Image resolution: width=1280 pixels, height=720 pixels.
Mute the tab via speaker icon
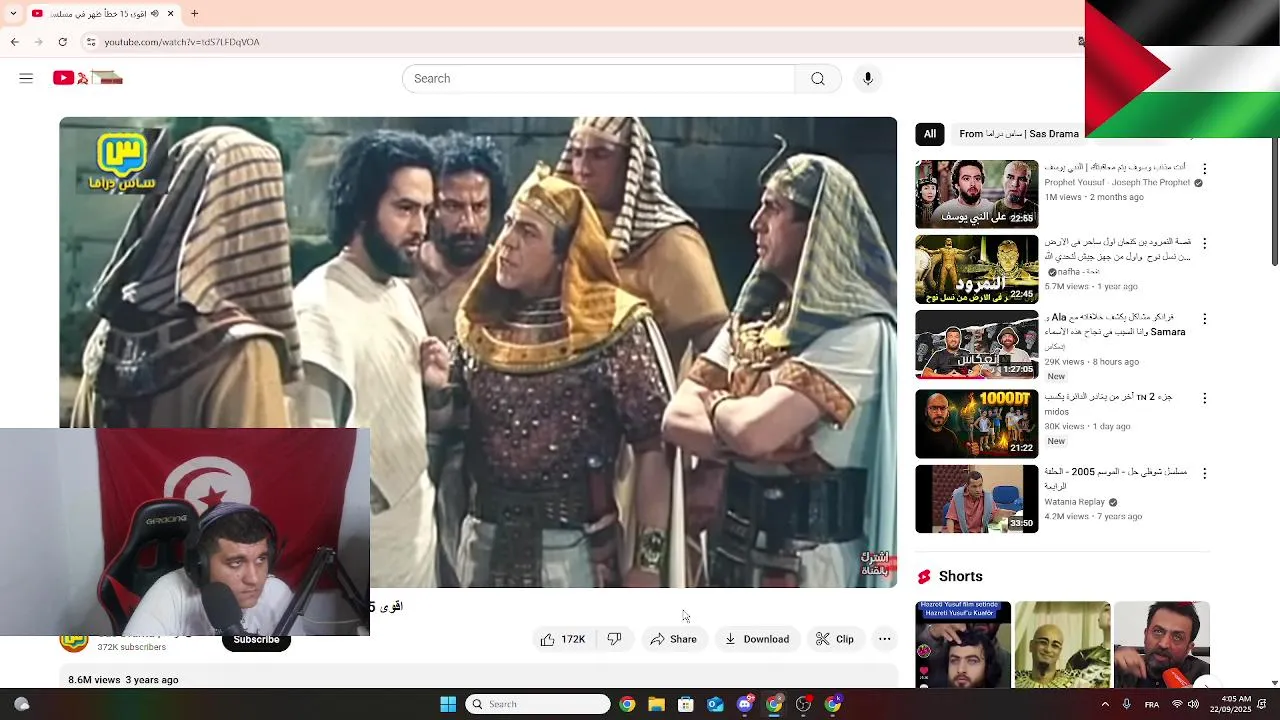pos(155,14)
